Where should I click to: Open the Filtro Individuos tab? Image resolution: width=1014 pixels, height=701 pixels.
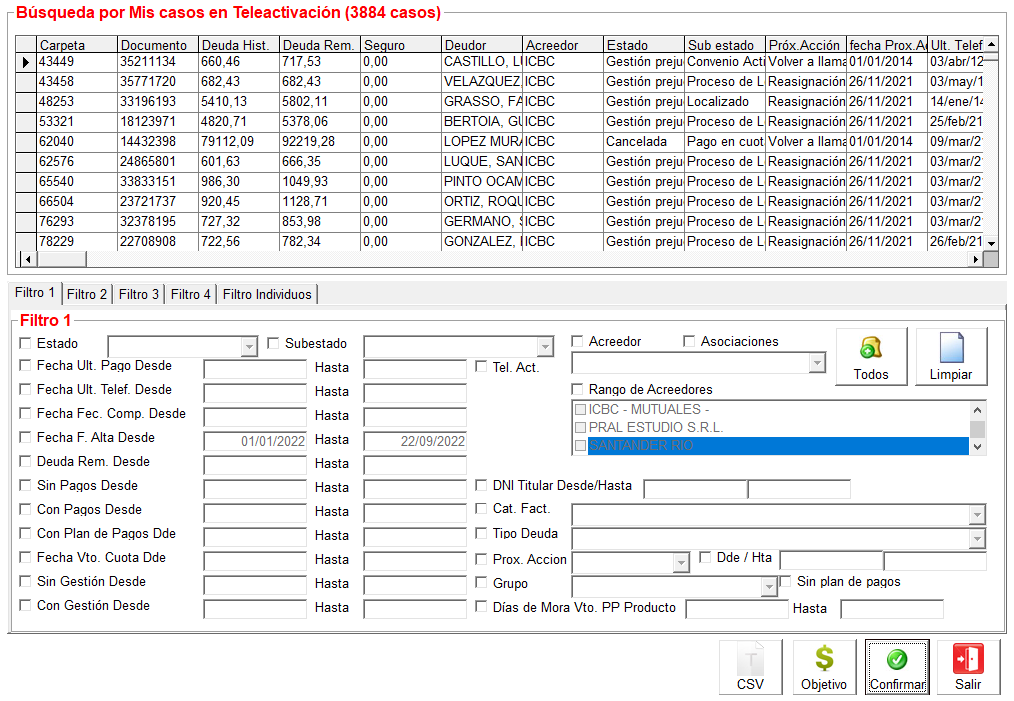pos(267,294)
